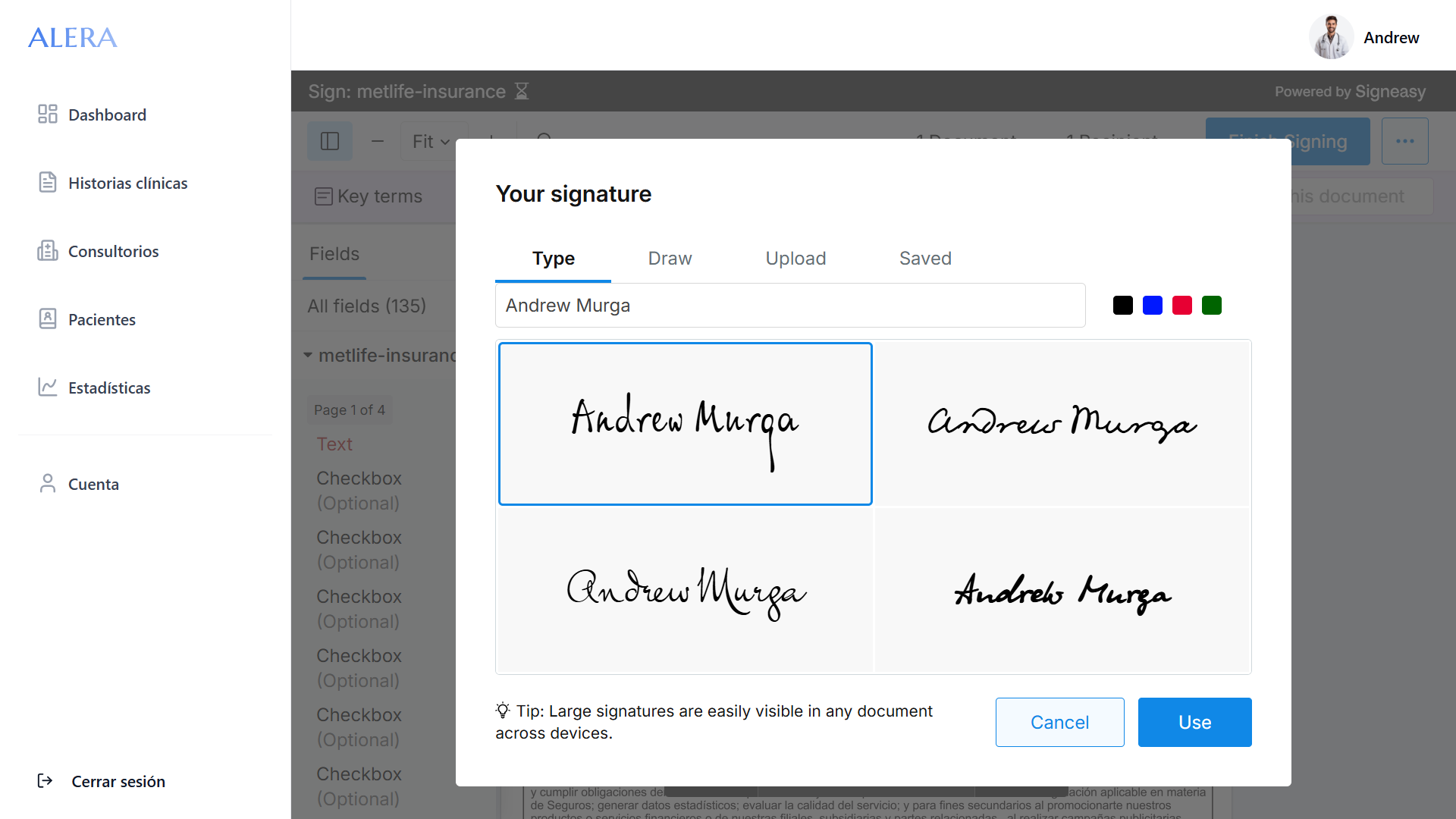The height and width of the screenshot is (819, 1456).
Task: Click the Cerrar sesión logout icon
Action: pos(45,781)
